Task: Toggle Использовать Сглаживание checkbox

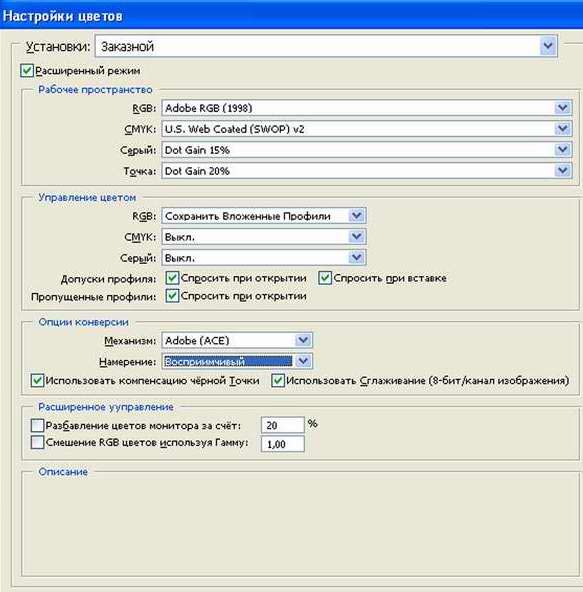Action: click(x=278, y=381)
